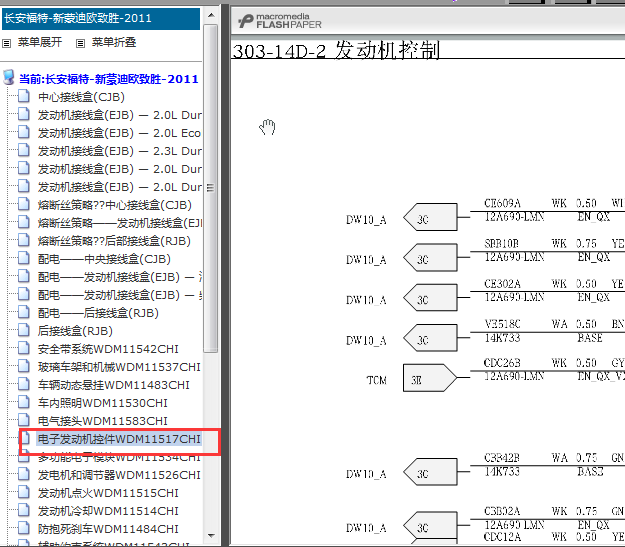Click the Macromedia FlashPaper logo
625x547 pixels.
point(280,21)
